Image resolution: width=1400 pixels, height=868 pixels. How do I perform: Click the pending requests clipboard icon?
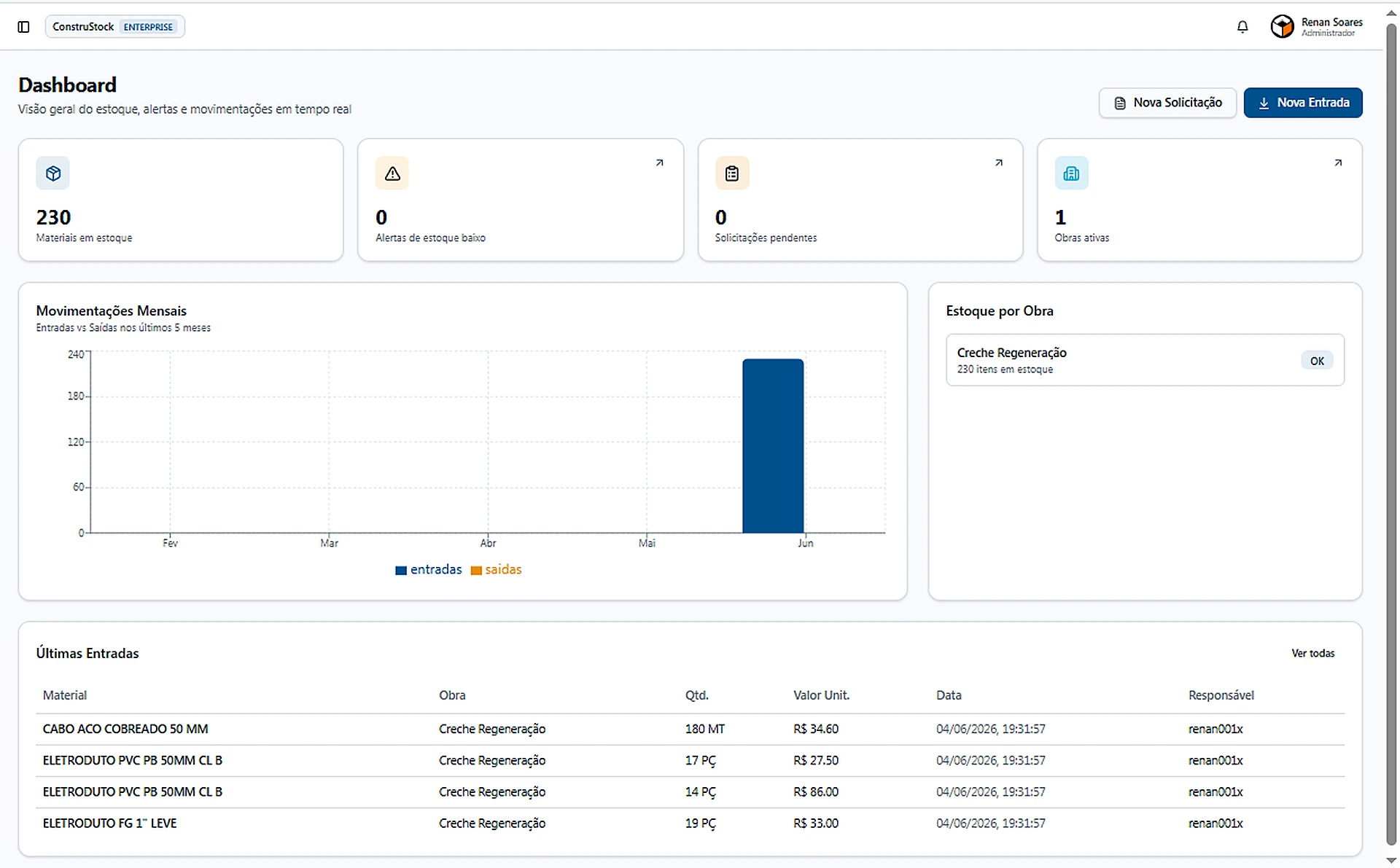732,173
